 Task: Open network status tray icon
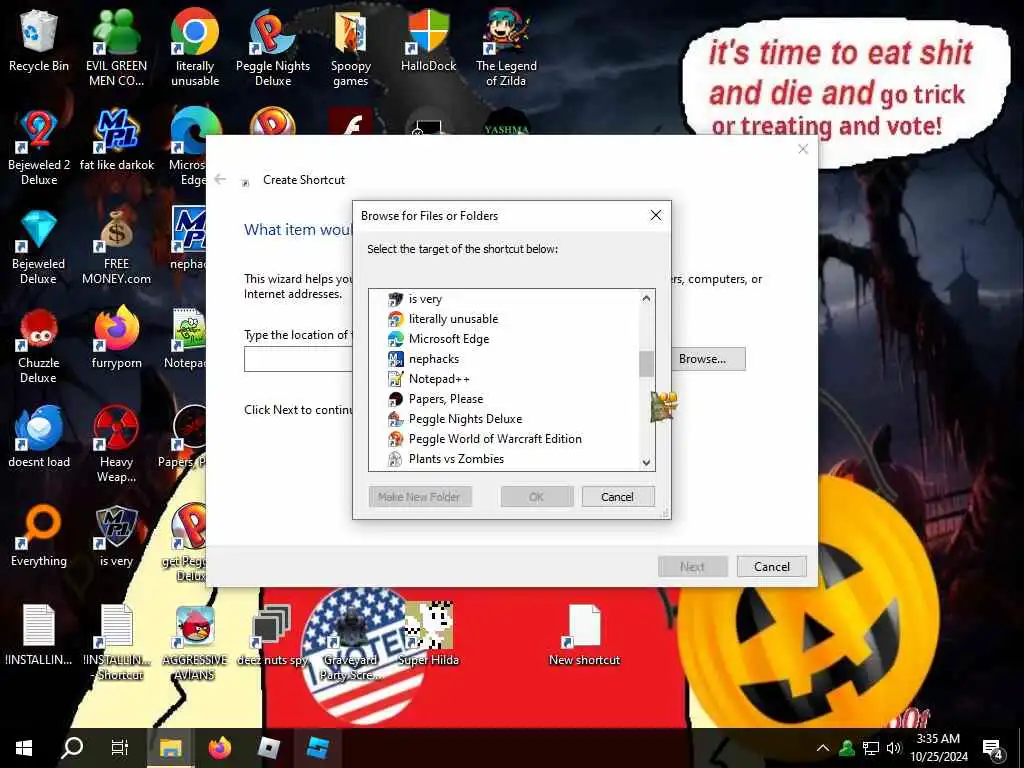pyautogui.click(x=871, y=748)
